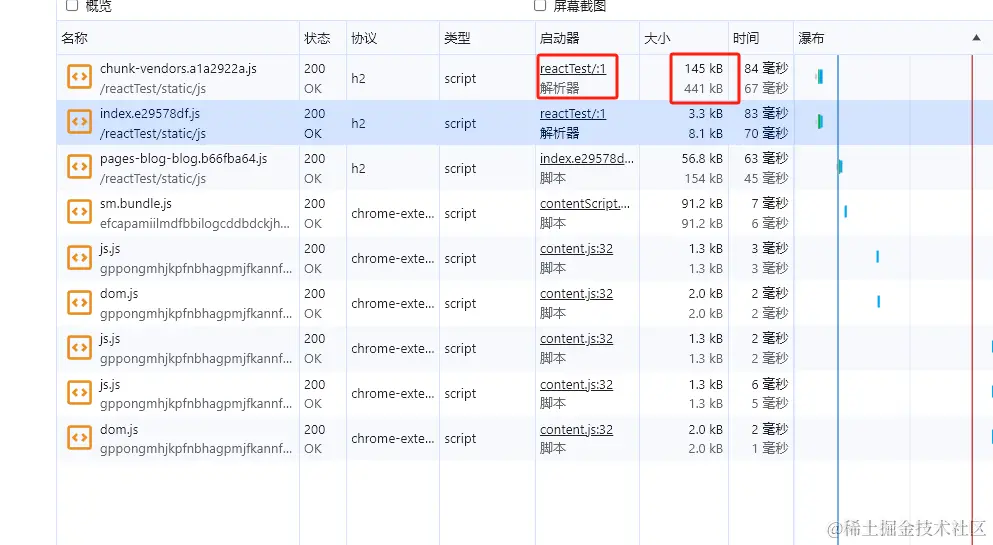The width and height of the screenshot is (993, 545).
Task: Open reactTest/:1 initiator for index.e29578df.js
Action: [x=572, y=113]
